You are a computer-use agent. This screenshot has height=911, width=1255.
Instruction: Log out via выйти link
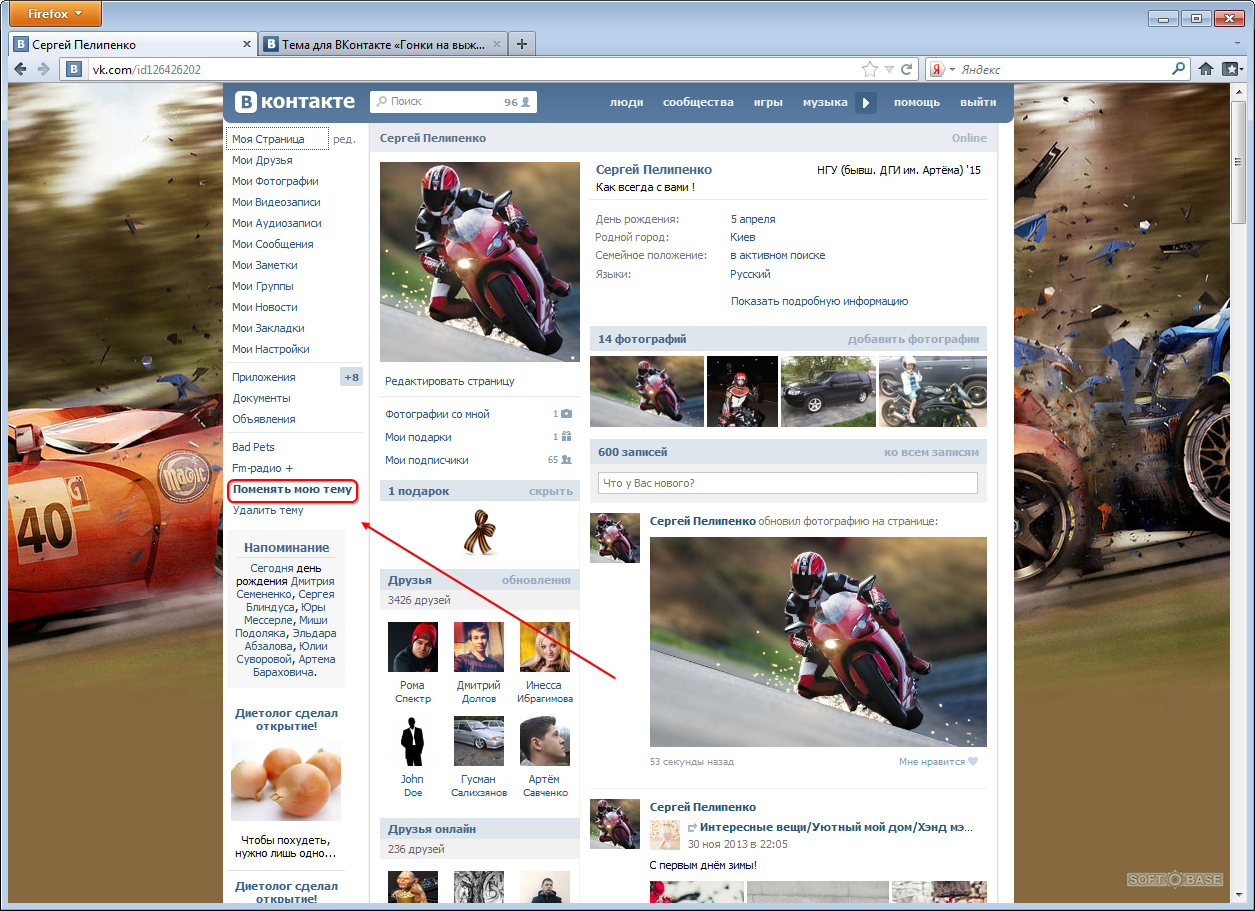pyautogui.click(x=978, y=102)
